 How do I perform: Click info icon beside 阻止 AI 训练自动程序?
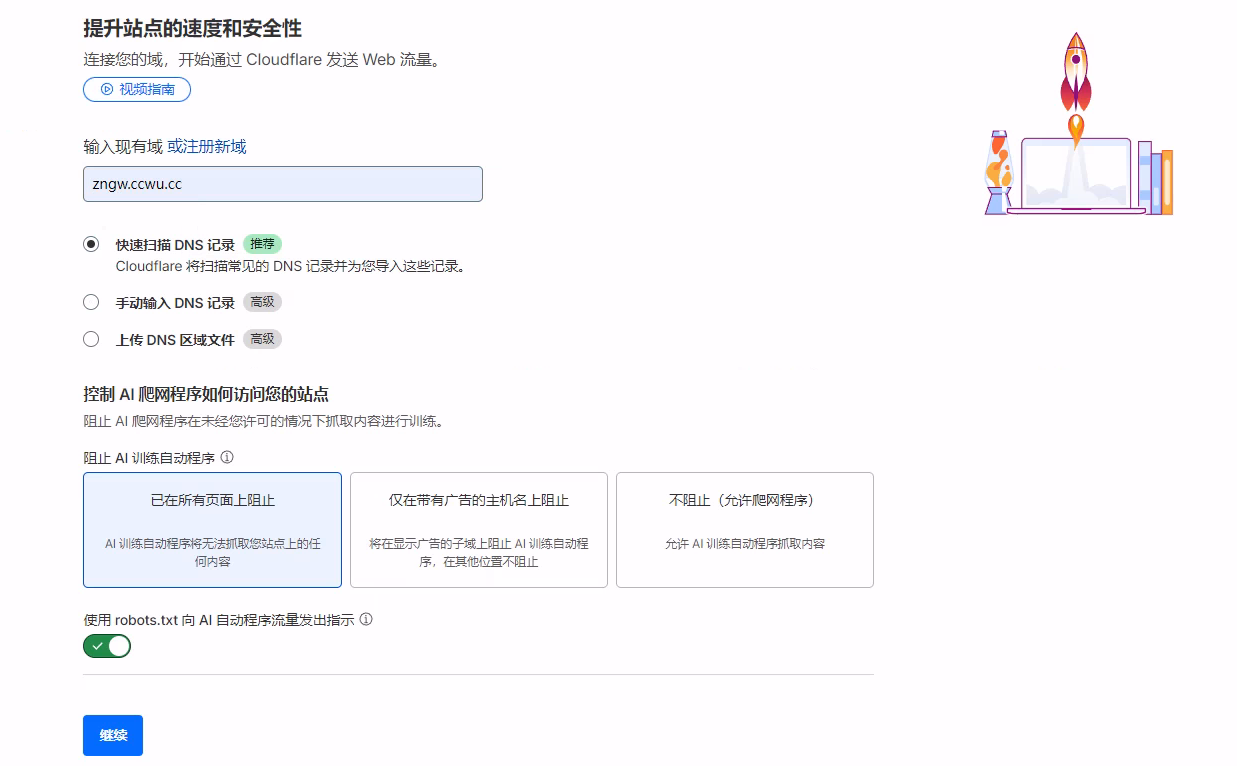coord(227,457)
